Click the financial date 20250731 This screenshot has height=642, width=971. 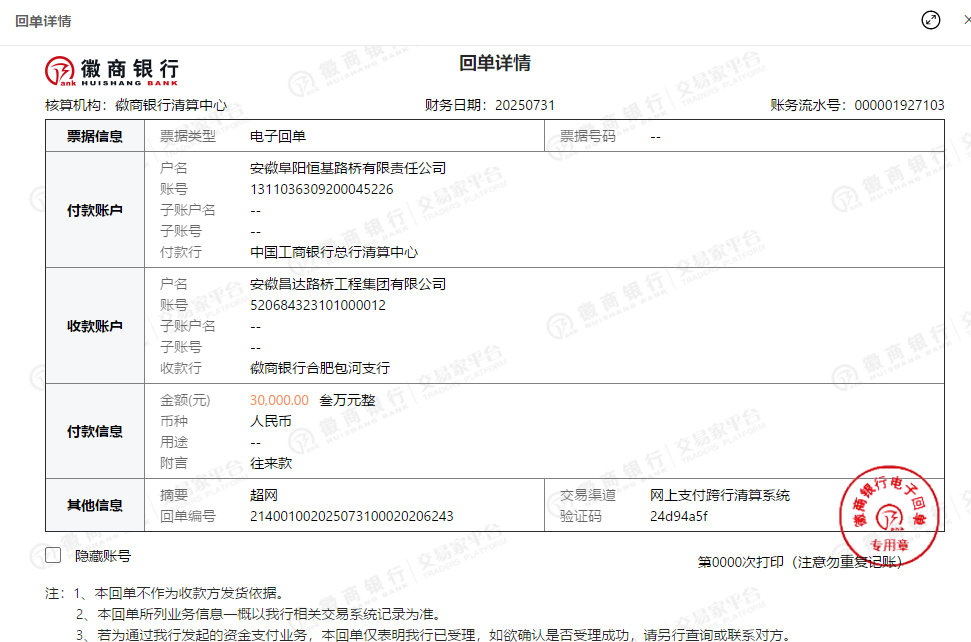(524, 105)
